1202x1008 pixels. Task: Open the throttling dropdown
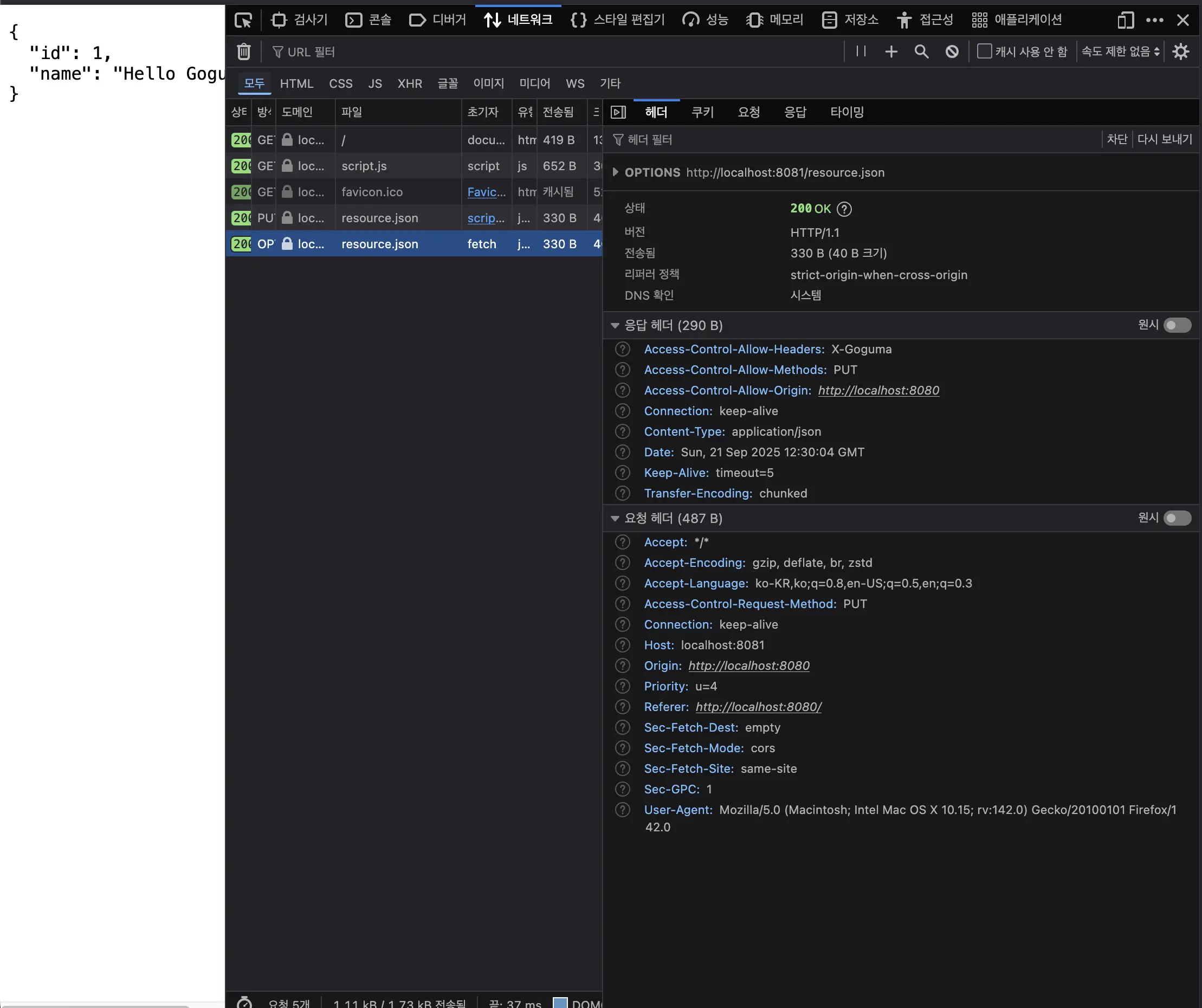coord(1120,51)
